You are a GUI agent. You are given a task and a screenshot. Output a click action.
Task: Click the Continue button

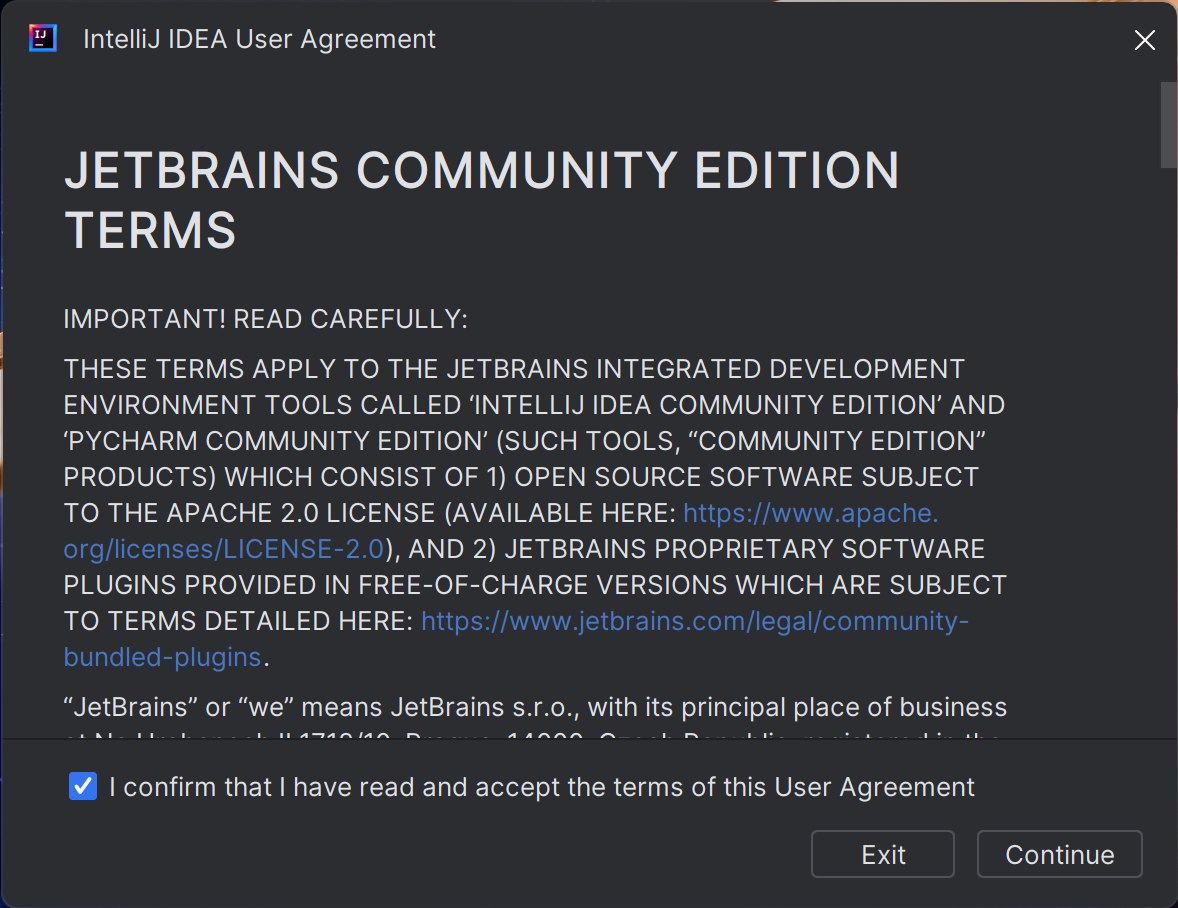(x=1059, y=854)
